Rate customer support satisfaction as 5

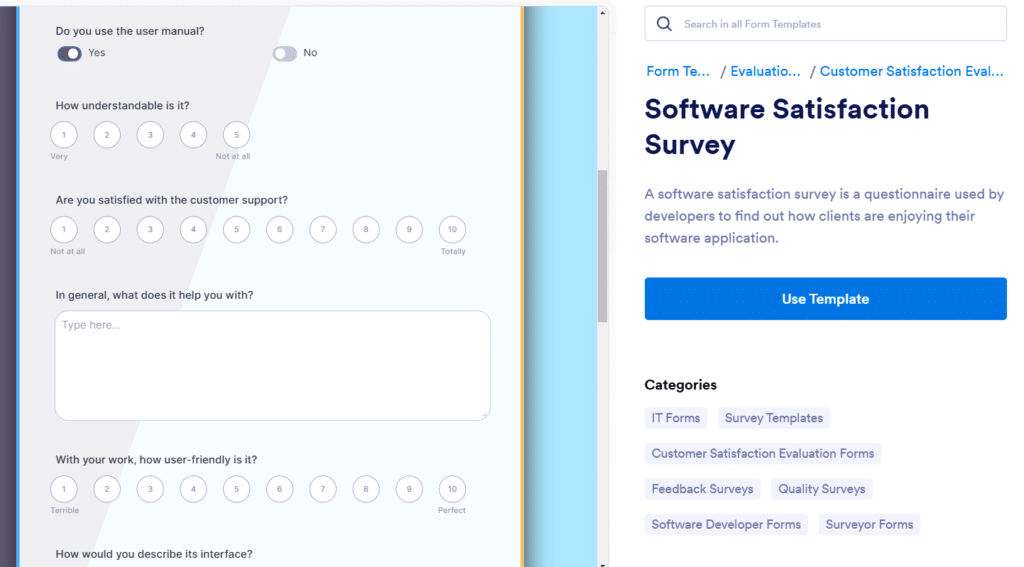click(x=236, y=229)
